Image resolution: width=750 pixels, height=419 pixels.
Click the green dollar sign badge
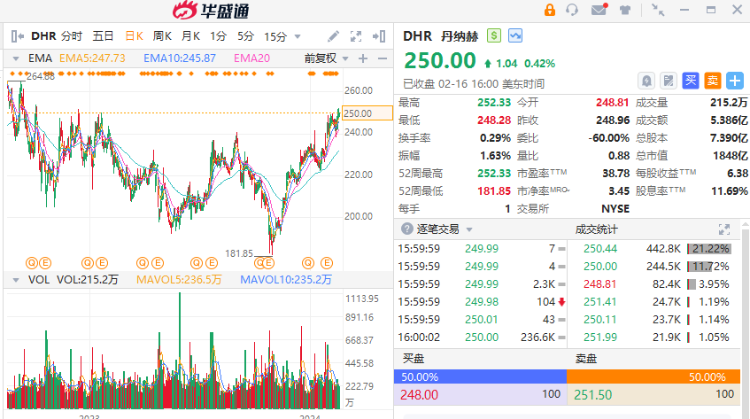pos(494,35)
